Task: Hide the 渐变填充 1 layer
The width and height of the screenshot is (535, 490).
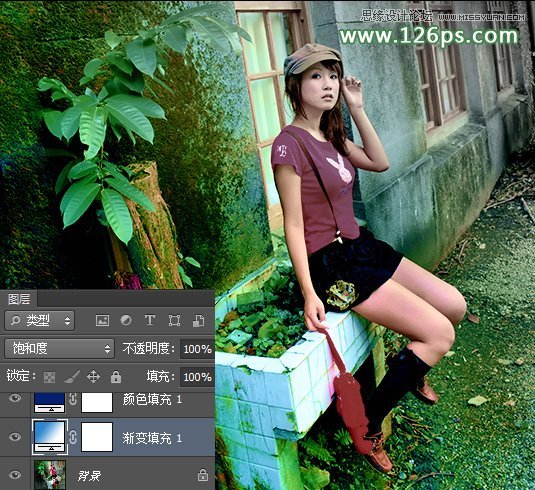Action: pyautogui.click(x=15, y=437)
